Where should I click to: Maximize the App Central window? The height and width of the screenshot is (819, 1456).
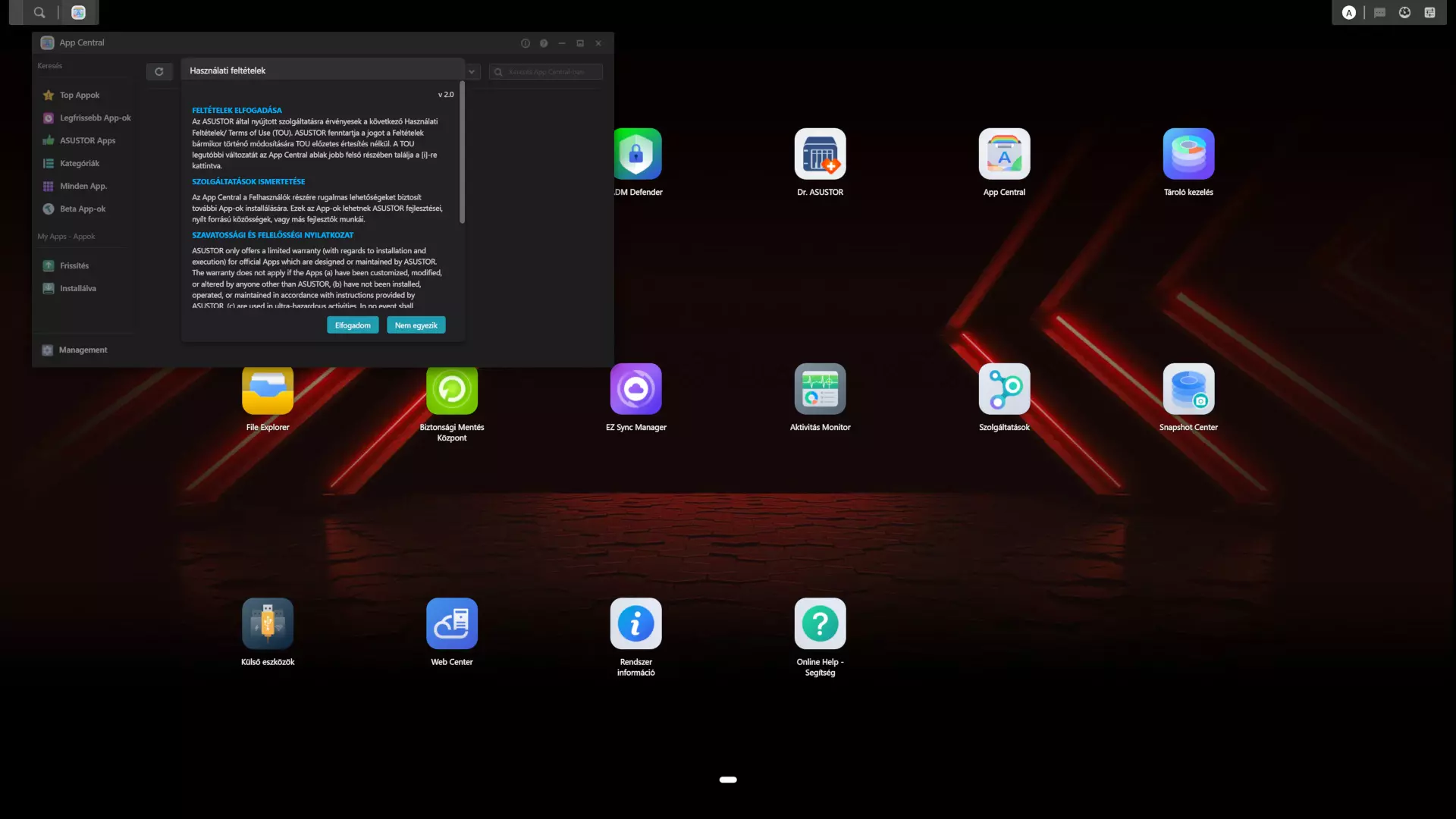(x=580, y=43)
